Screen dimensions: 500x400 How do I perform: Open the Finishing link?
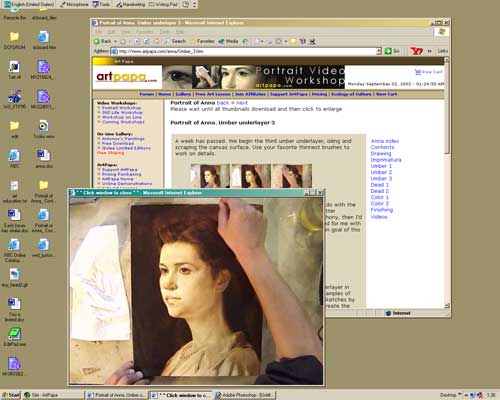pyautogui.click(x=382, y=210)
